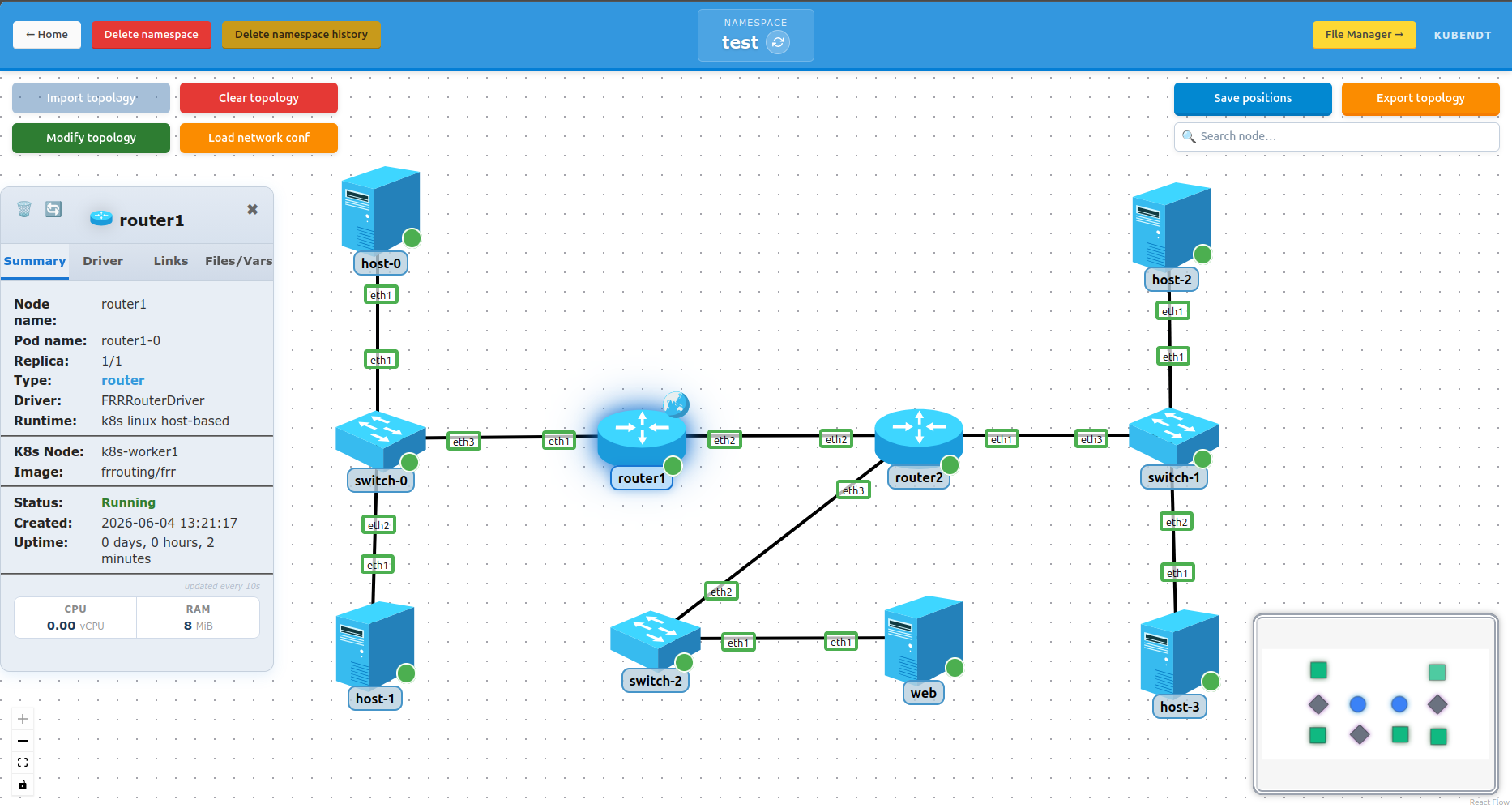
Task: Open the Files/Vars tab
Action: click(x=238, y=261)
